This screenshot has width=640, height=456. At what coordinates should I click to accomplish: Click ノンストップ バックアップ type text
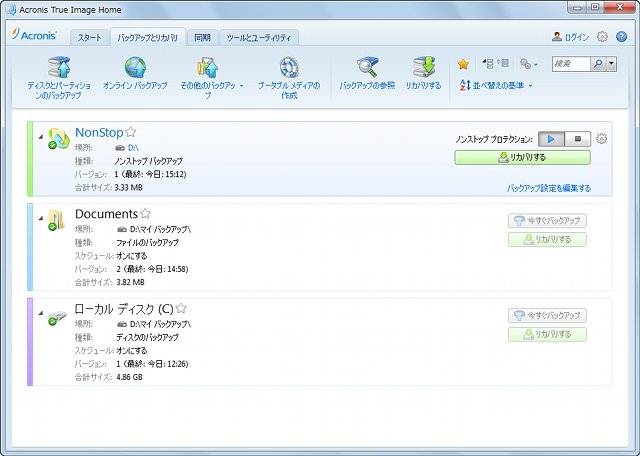click(149, 161)
